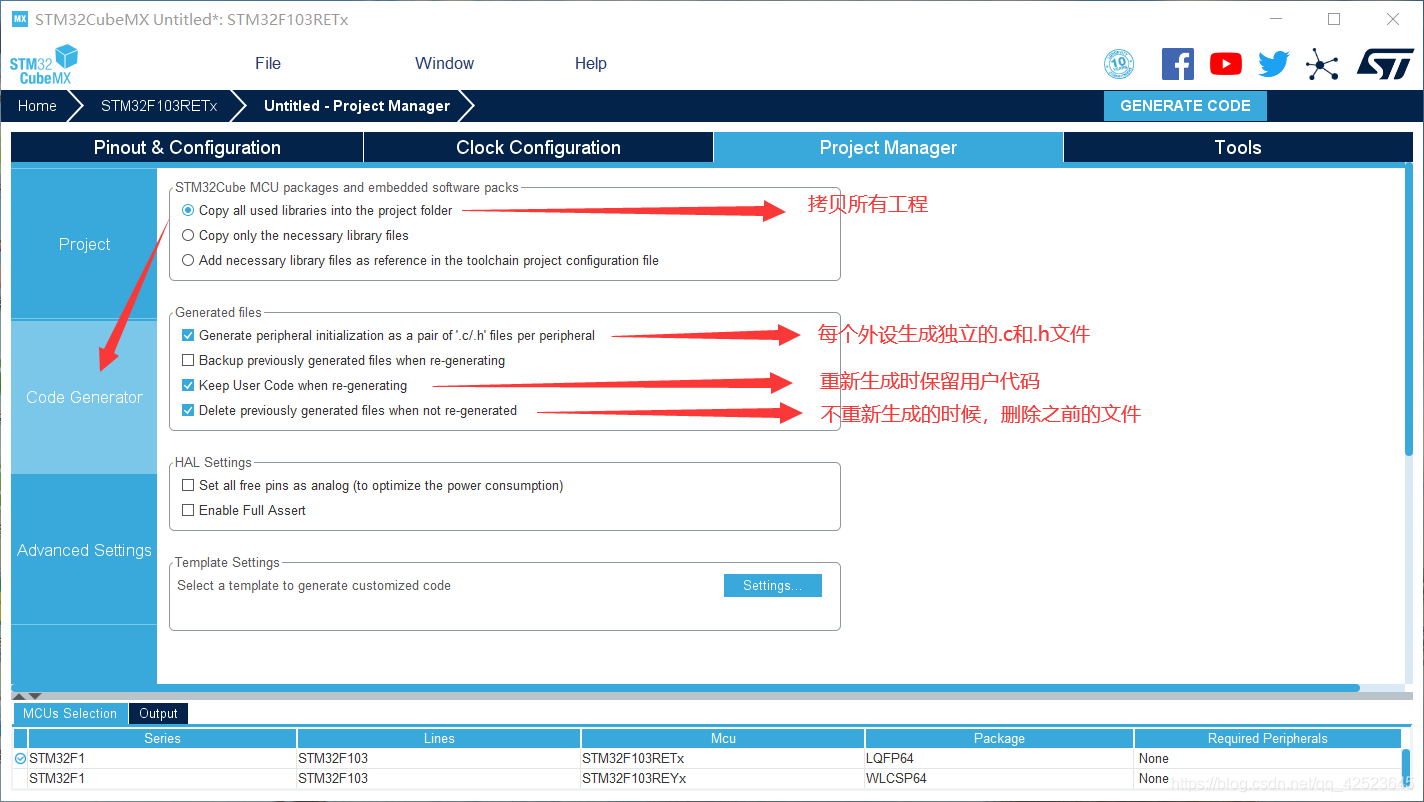This screenshot has height=802, width=1424.
Task: Sort by Package column header
Action: [x=999, y=739]
